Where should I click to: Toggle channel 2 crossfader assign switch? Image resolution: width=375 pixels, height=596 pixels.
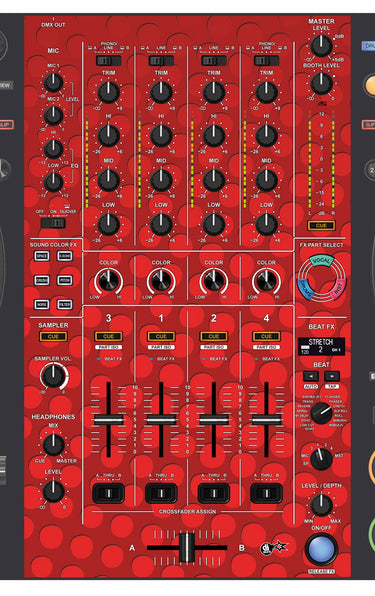[214, 493]
